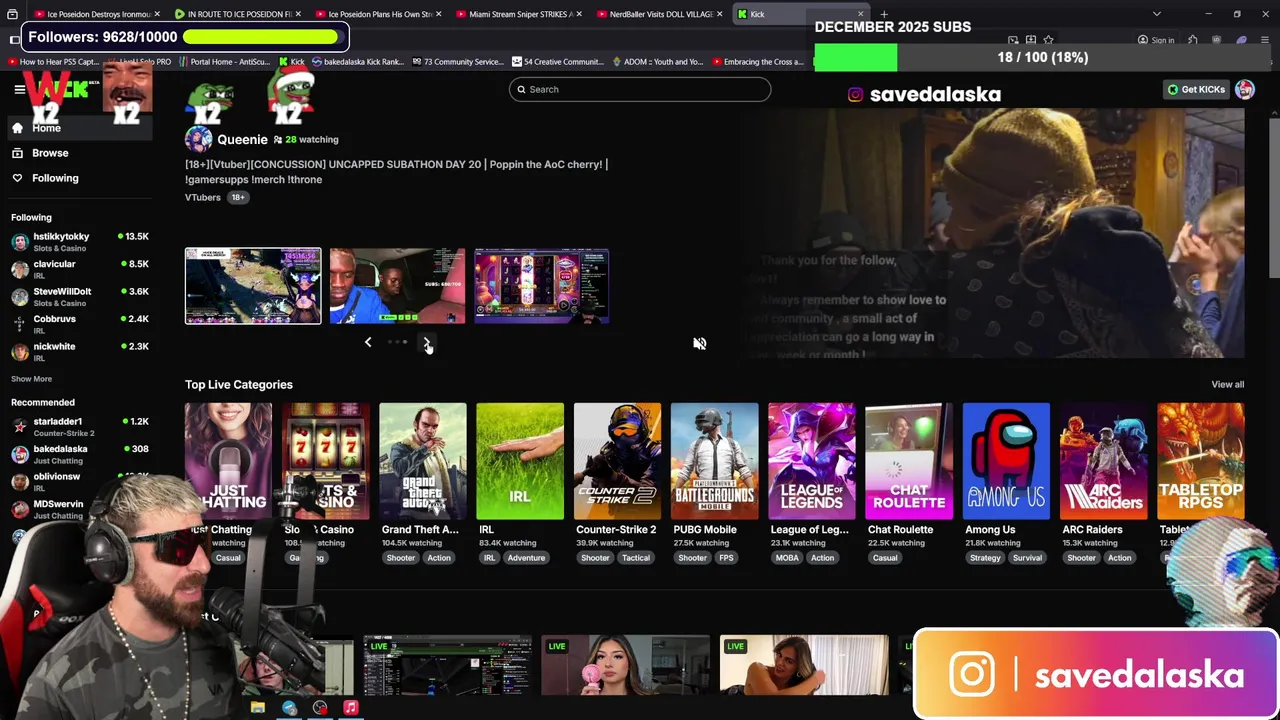Click the FPS tag under PUBG Mobile

[725, 558]
